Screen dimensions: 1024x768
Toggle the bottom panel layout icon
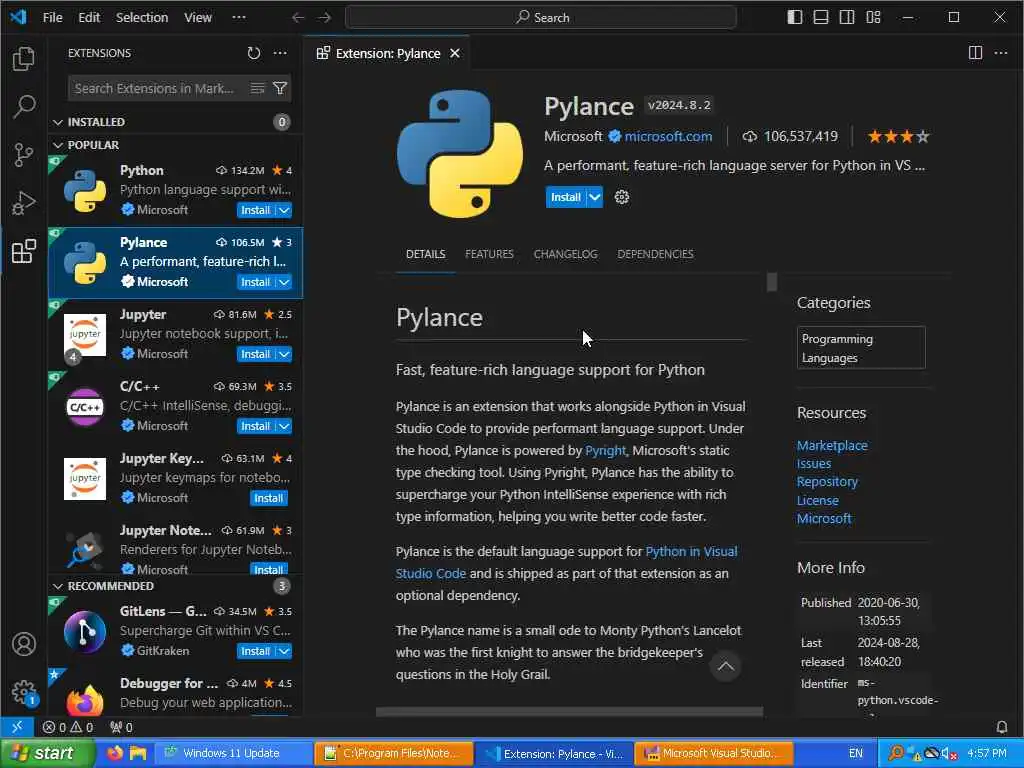[820, 17]
